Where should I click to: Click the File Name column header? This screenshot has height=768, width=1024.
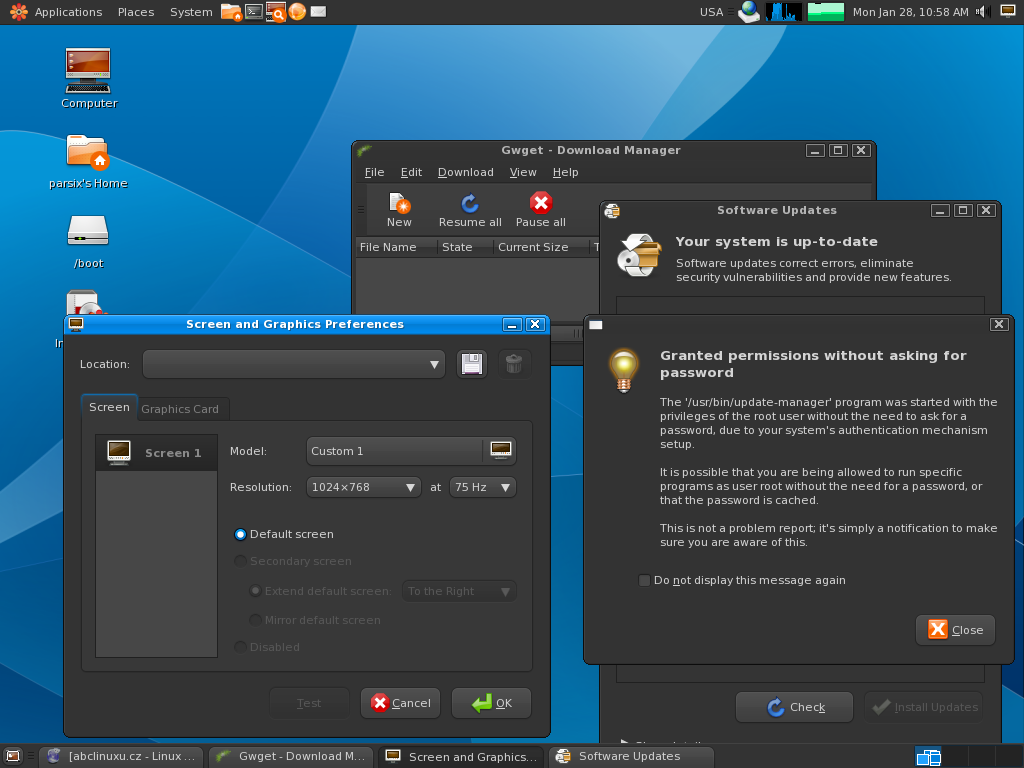tap(396, 247)
